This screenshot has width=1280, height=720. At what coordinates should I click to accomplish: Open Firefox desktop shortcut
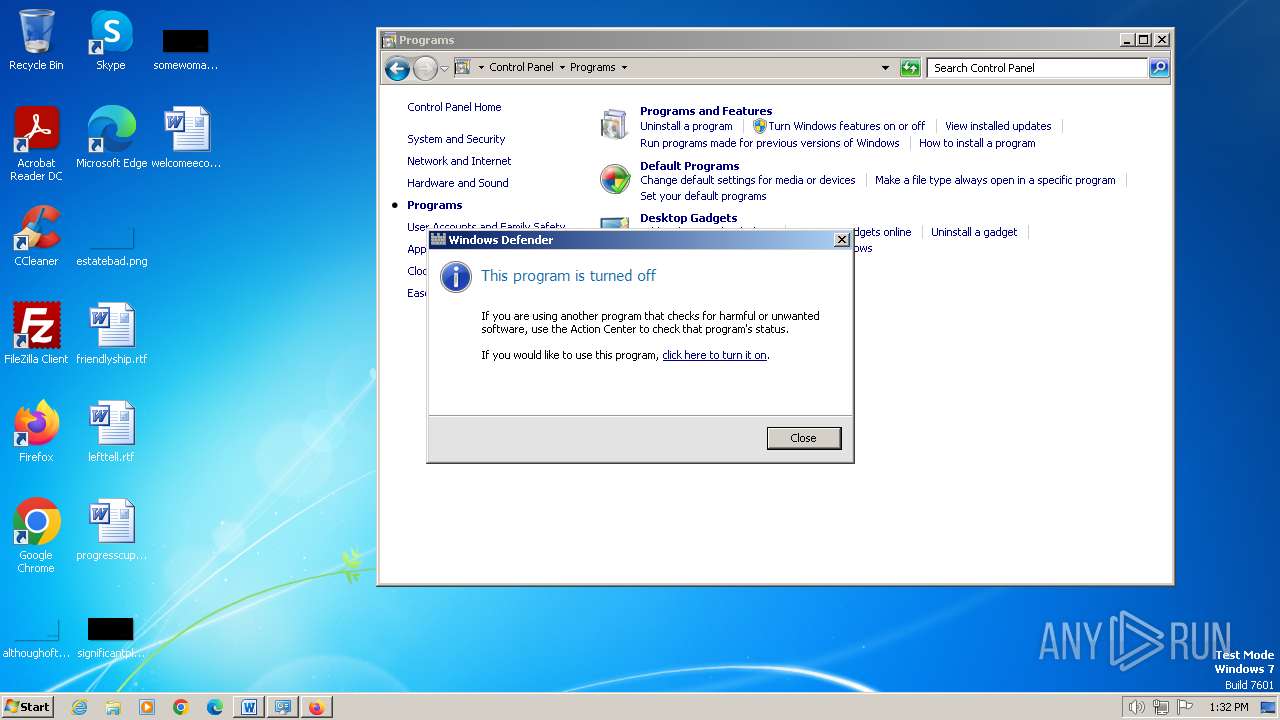point(36,432)
